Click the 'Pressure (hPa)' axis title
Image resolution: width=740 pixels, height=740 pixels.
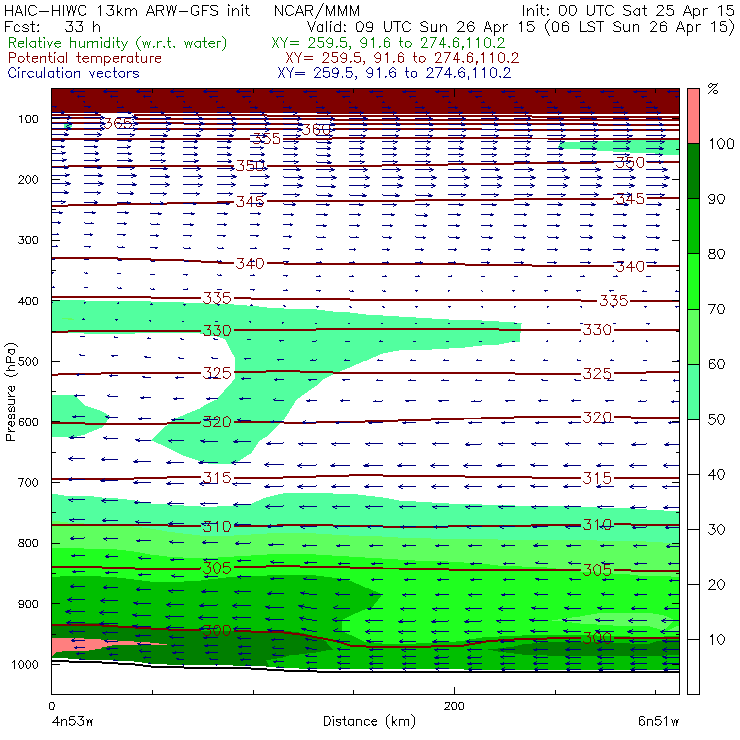point(10,392)
